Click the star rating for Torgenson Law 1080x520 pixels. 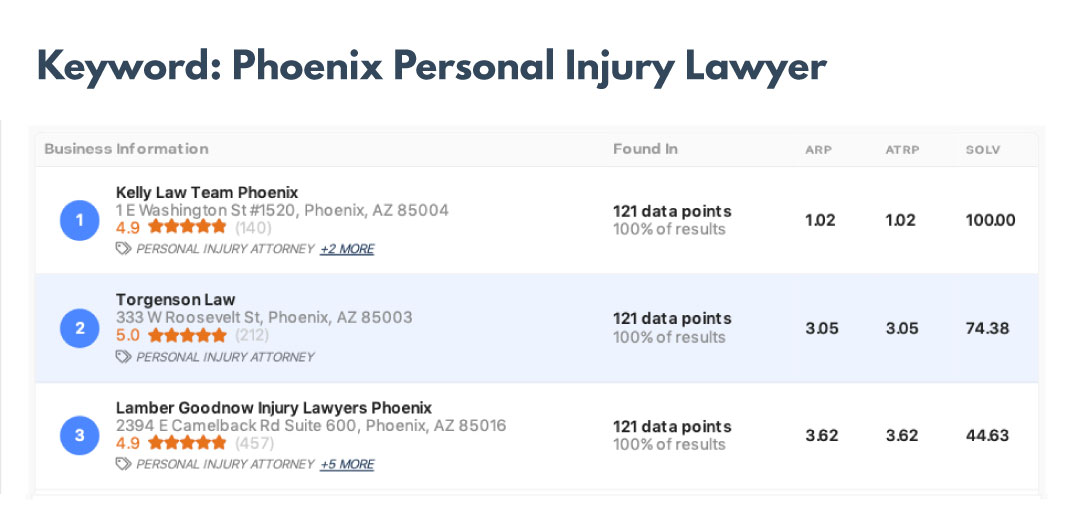click(187, 335)
